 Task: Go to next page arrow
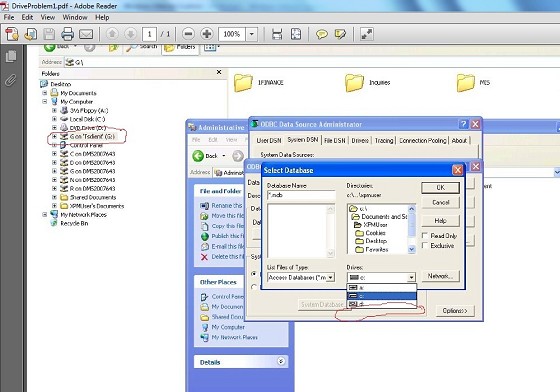(131, 34)
